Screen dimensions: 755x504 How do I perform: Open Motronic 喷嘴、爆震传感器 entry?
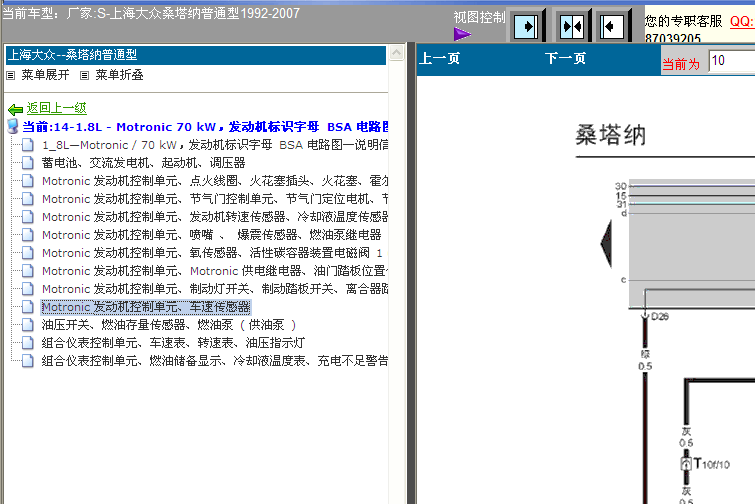(x=211, y=235)
